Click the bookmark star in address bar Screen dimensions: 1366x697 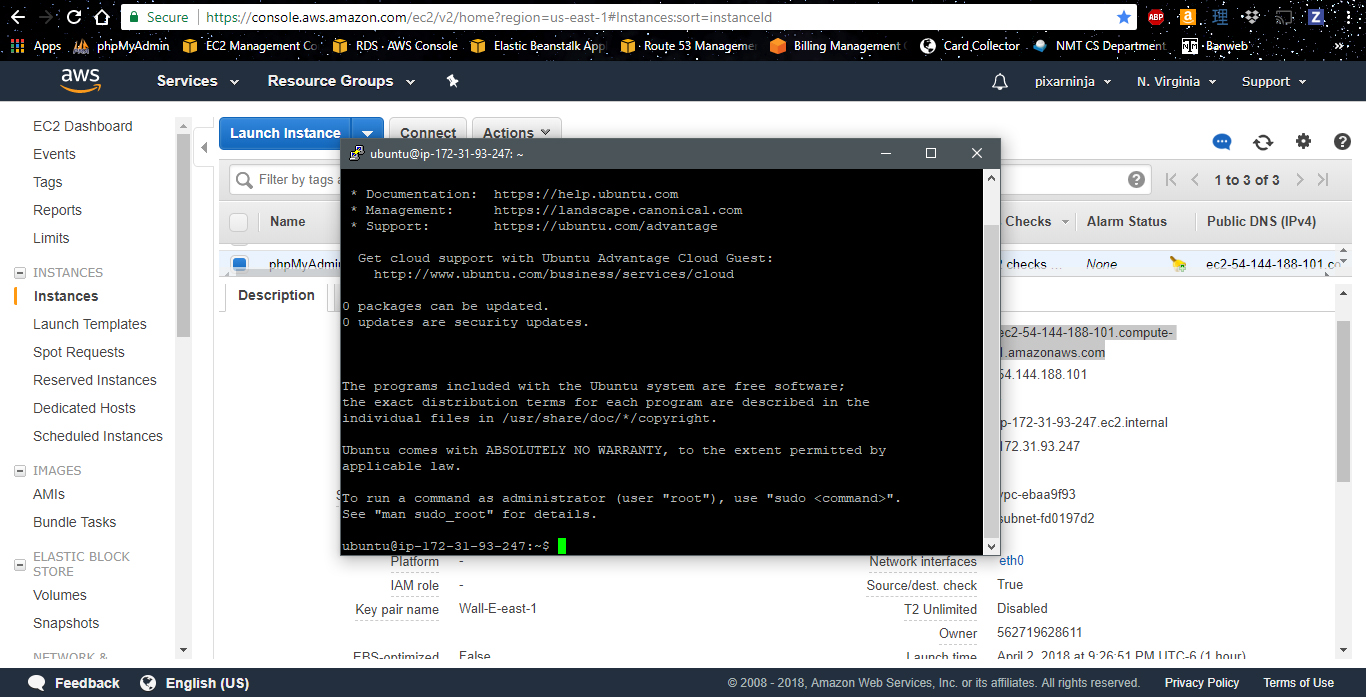1124,17
